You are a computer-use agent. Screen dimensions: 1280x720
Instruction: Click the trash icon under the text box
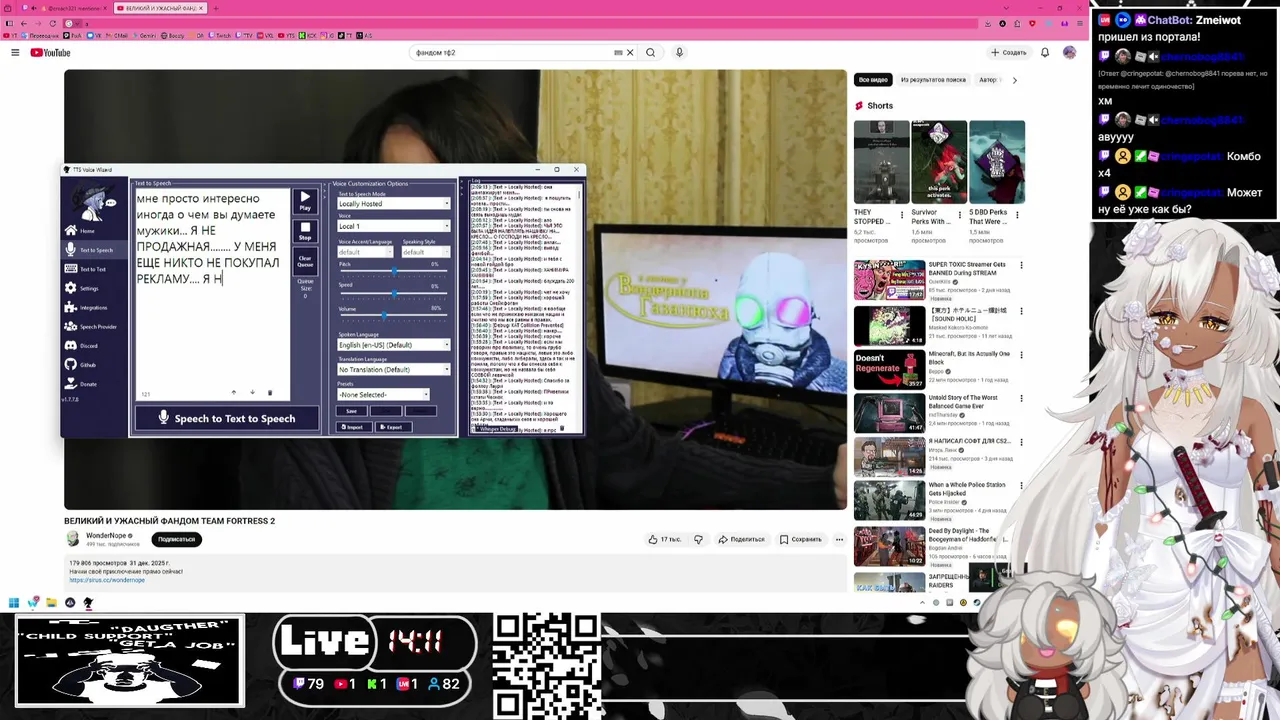(270, 393)
